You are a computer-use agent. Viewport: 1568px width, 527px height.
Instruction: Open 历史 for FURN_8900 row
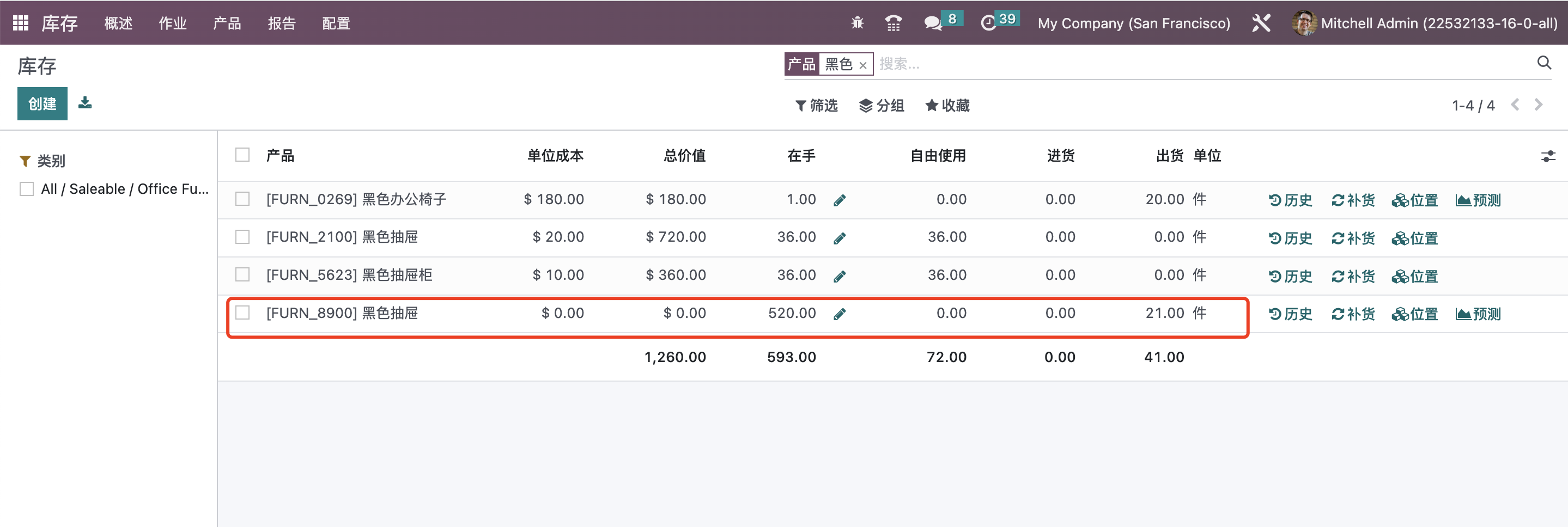pyautogui.click(x=1291, y=315)
